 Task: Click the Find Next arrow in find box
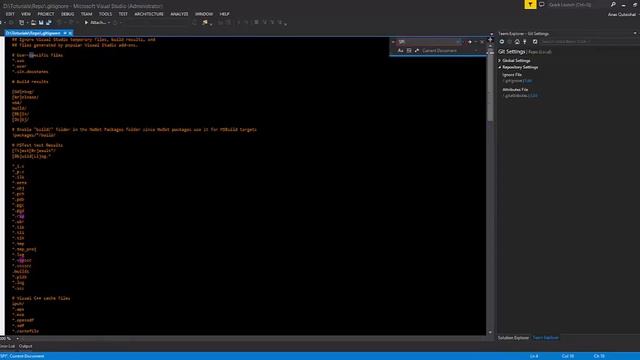point(469,42)
